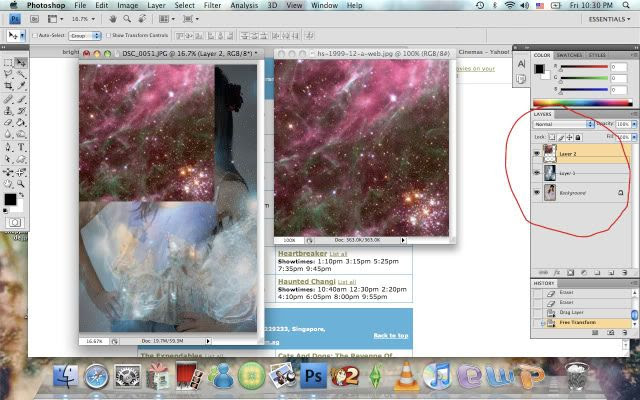Open the layer Opacity slider arrow

[634, 124]
